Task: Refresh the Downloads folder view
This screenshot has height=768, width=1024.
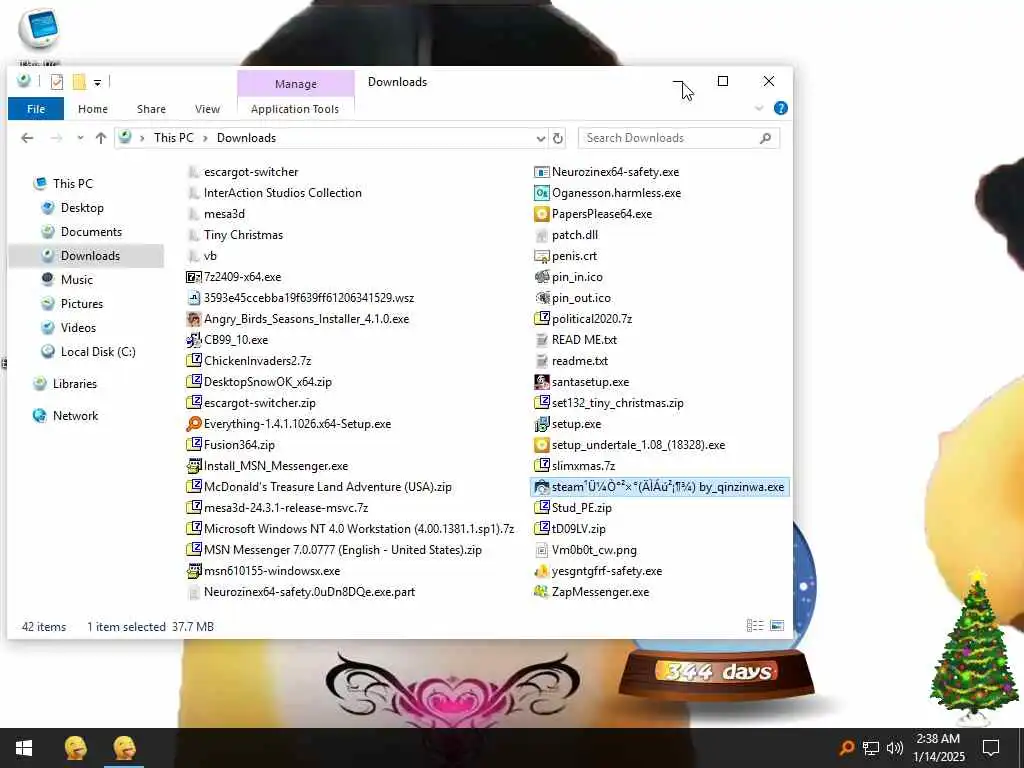Action: pos(558,138)
